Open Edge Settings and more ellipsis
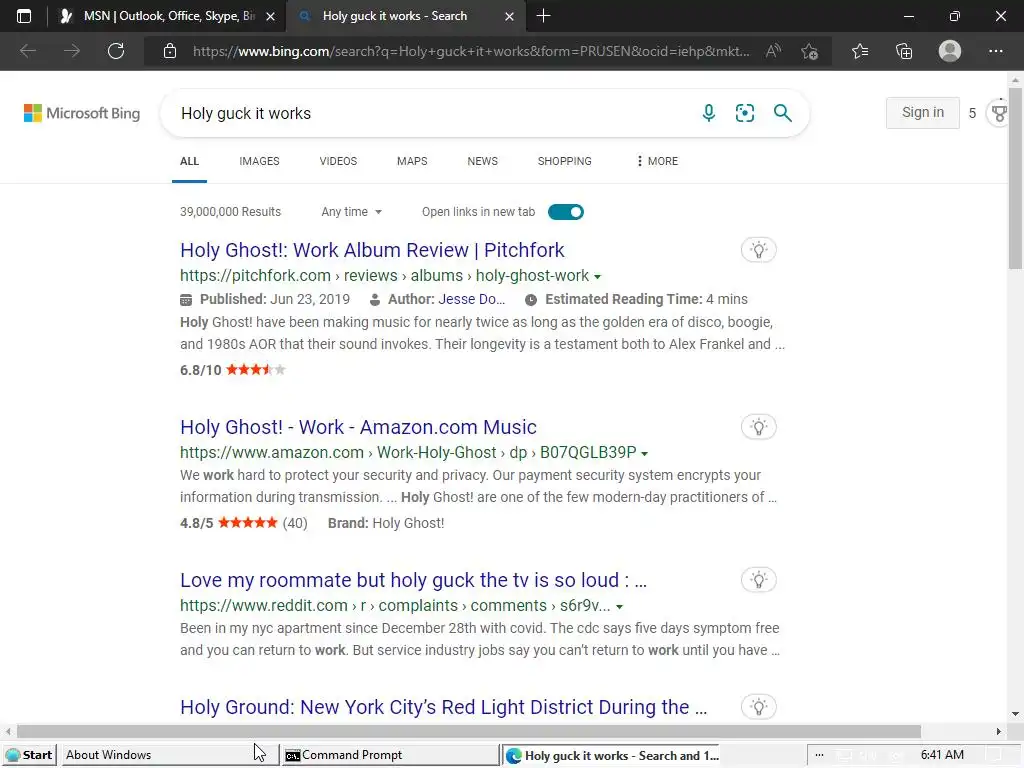The image size is (1024, 768). (x=995, y=51)
